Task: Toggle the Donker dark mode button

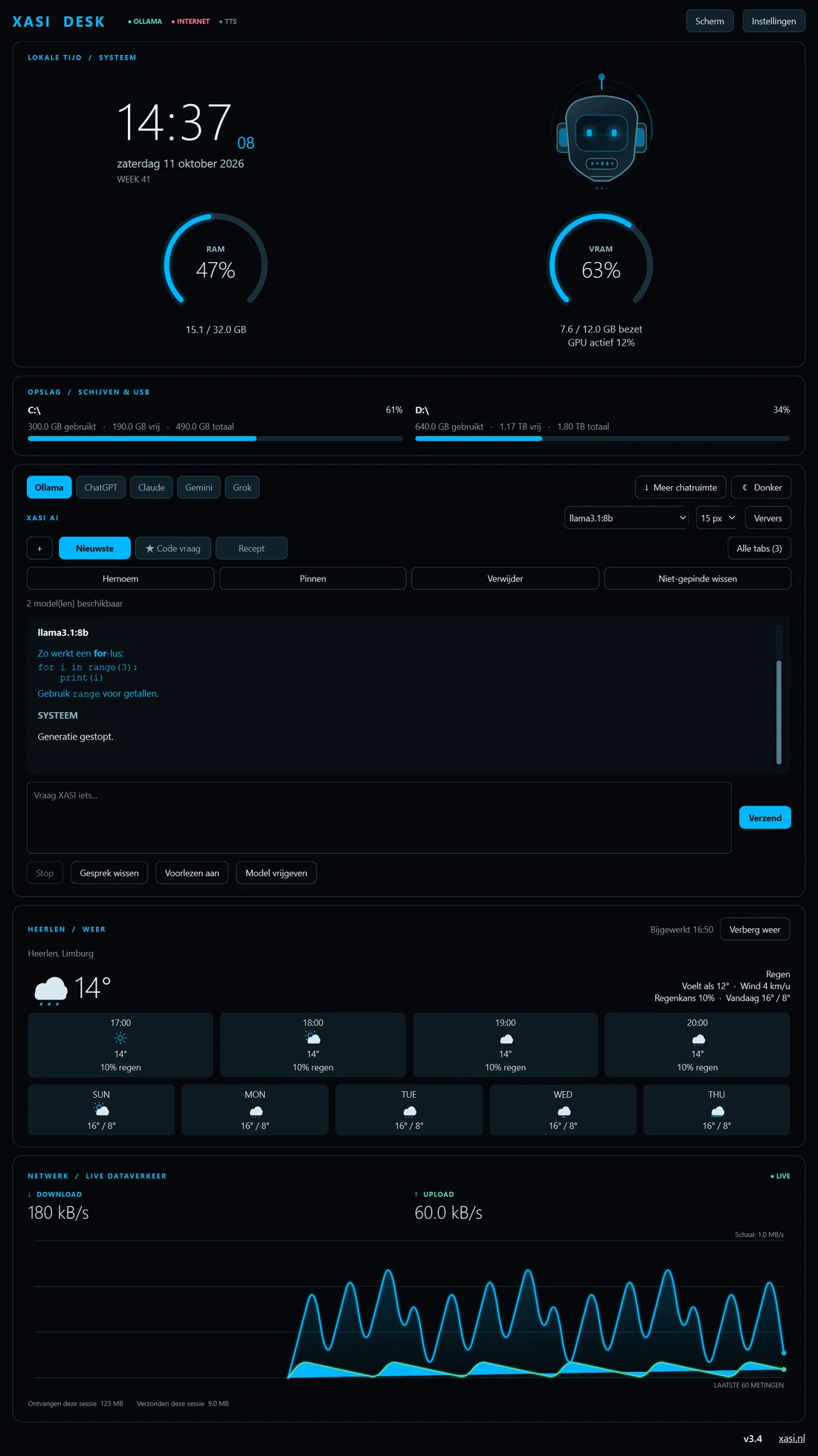Action: point(761,488)
